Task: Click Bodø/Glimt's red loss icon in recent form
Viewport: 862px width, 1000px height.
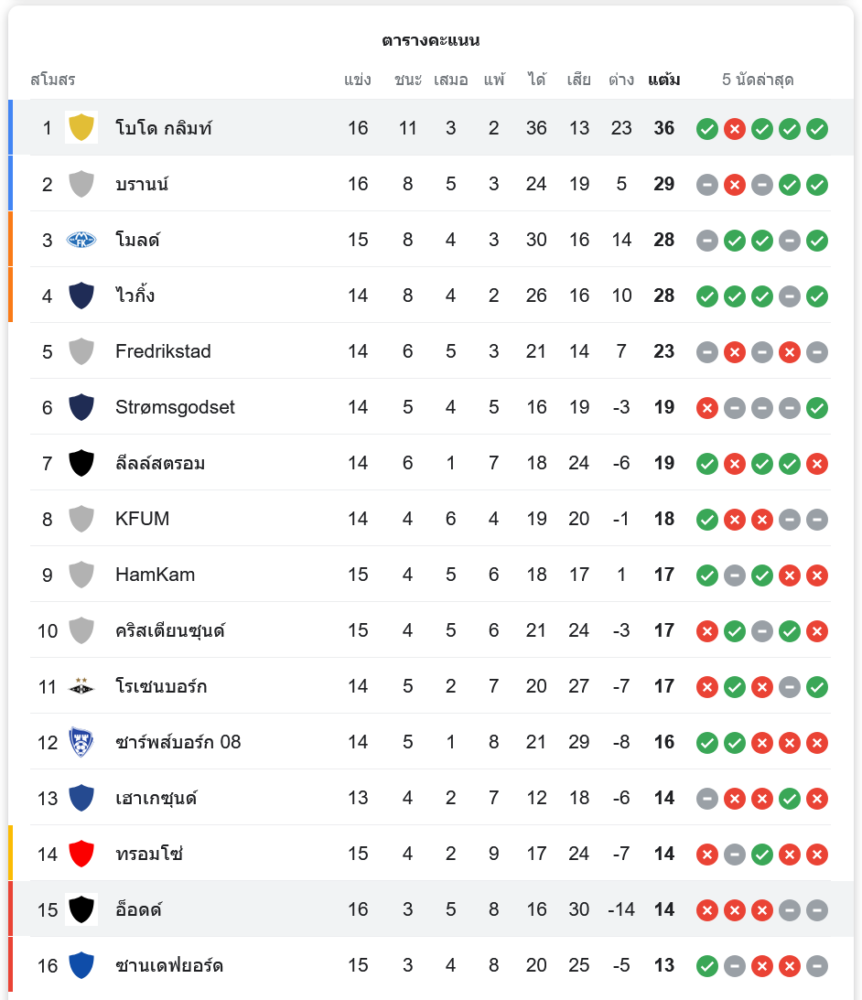Action: coord(734,129)
